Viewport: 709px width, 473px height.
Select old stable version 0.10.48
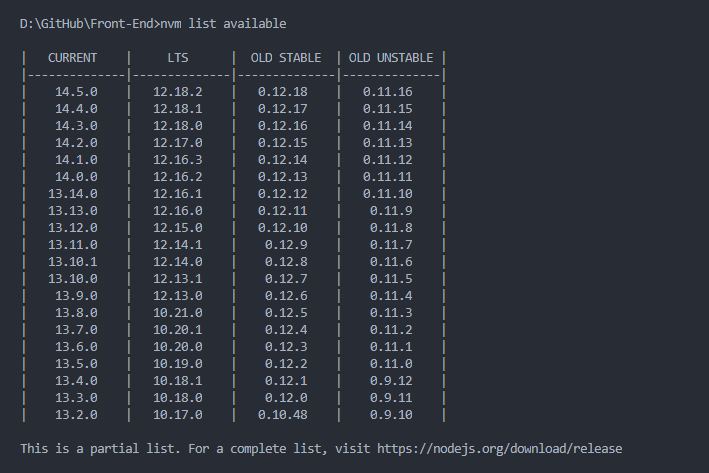click(283, 414)
